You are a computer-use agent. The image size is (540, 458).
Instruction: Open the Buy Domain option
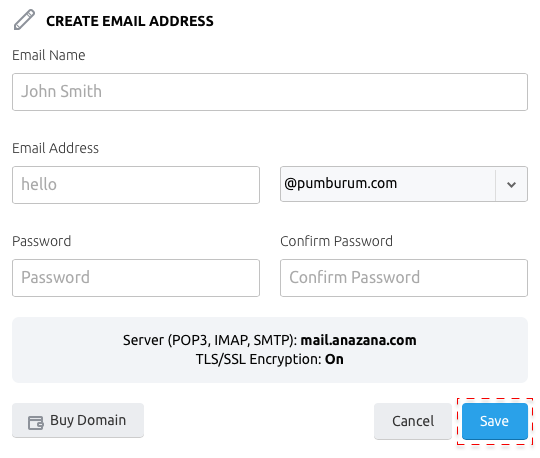point(78,420)
